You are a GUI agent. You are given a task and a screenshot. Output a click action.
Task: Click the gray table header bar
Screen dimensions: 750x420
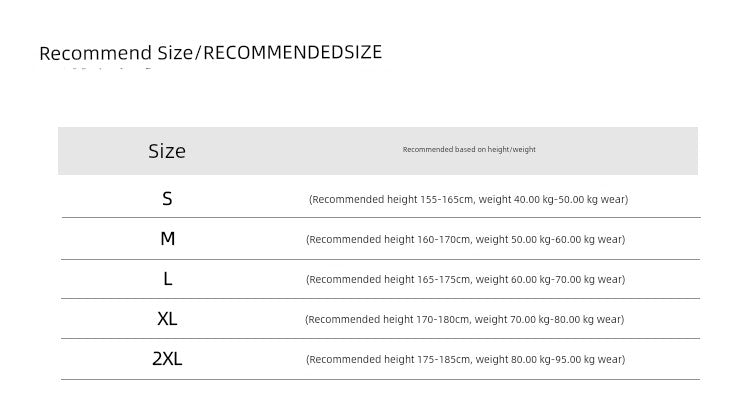(x=378, y=151)
